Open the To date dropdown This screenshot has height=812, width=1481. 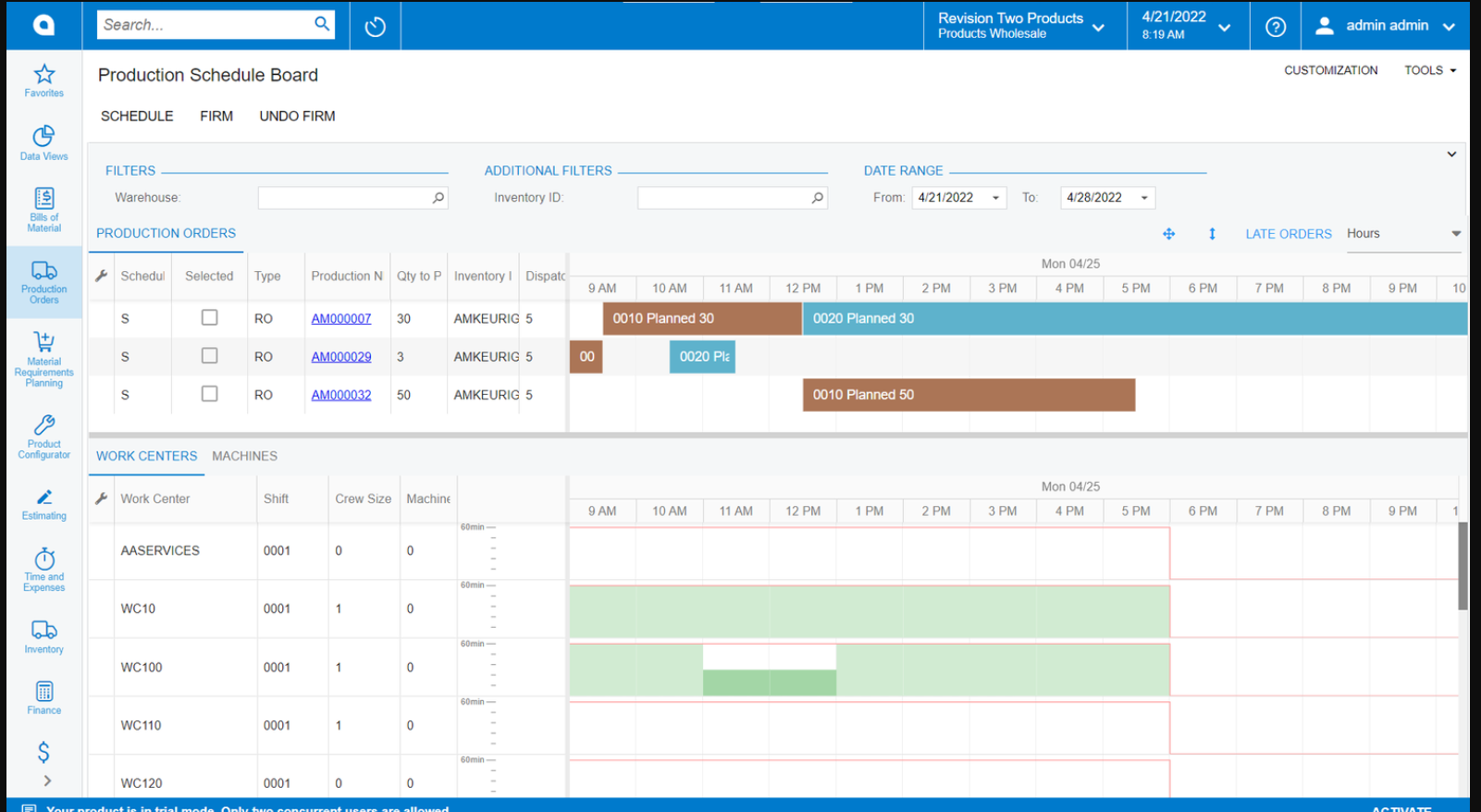click(x=1144, y=198)
